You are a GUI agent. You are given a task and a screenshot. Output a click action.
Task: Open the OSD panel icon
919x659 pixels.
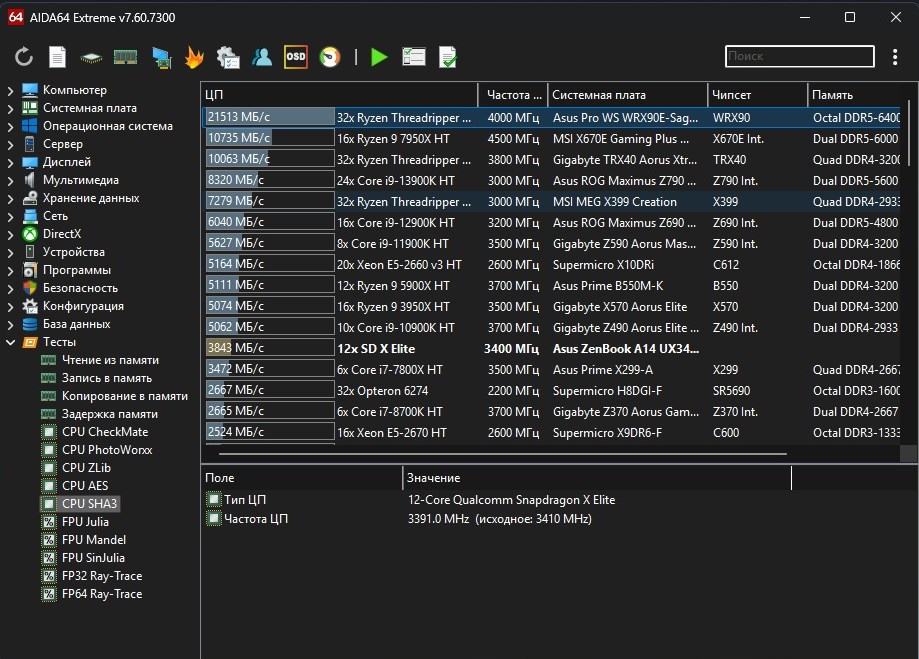click(296, 58)
